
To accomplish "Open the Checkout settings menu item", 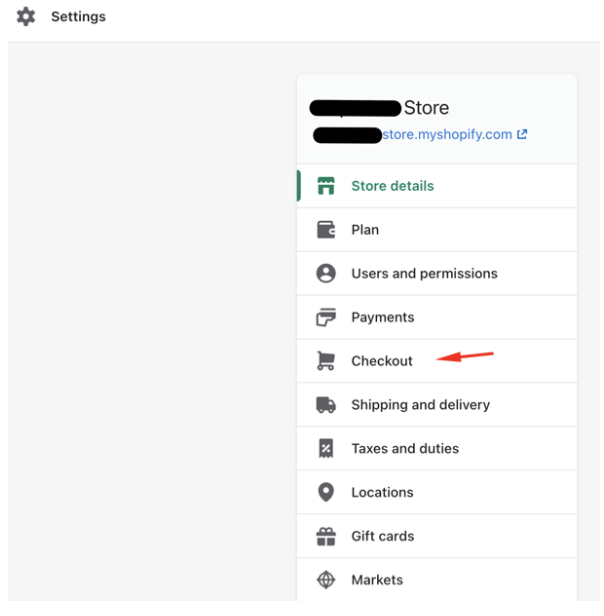I will pyautogui.click(x=437, y=361).
